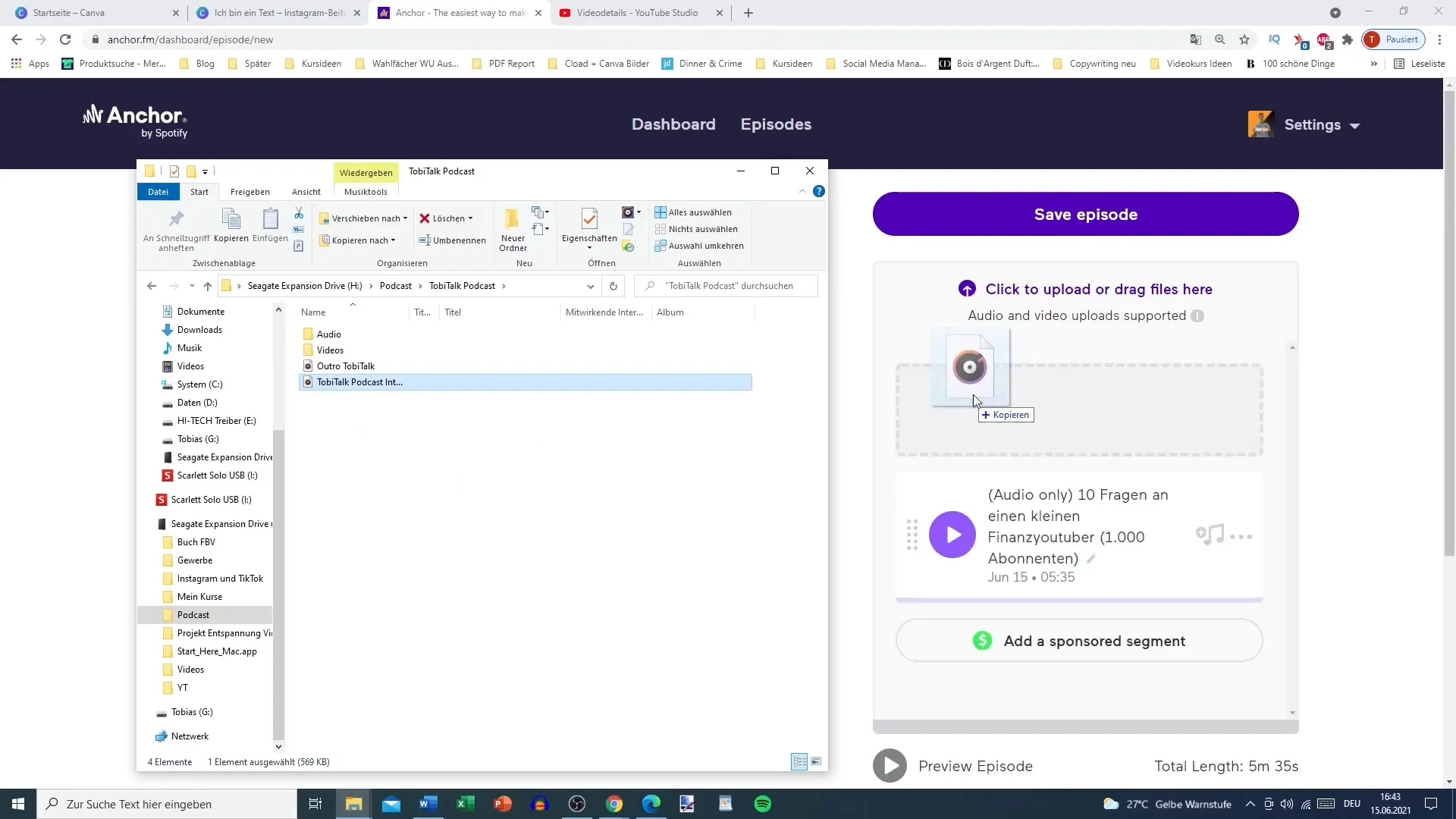Collapse the Explorer ribbon with the chevron
The image size is (1456, 819).
point(802,191)
